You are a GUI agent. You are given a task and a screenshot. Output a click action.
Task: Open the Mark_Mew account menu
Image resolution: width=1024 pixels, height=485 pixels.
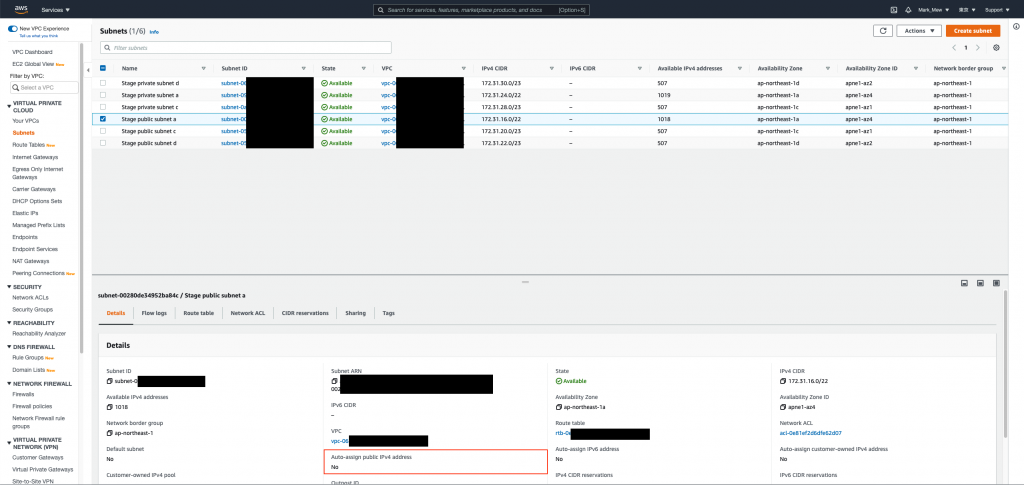coord(933,10)
